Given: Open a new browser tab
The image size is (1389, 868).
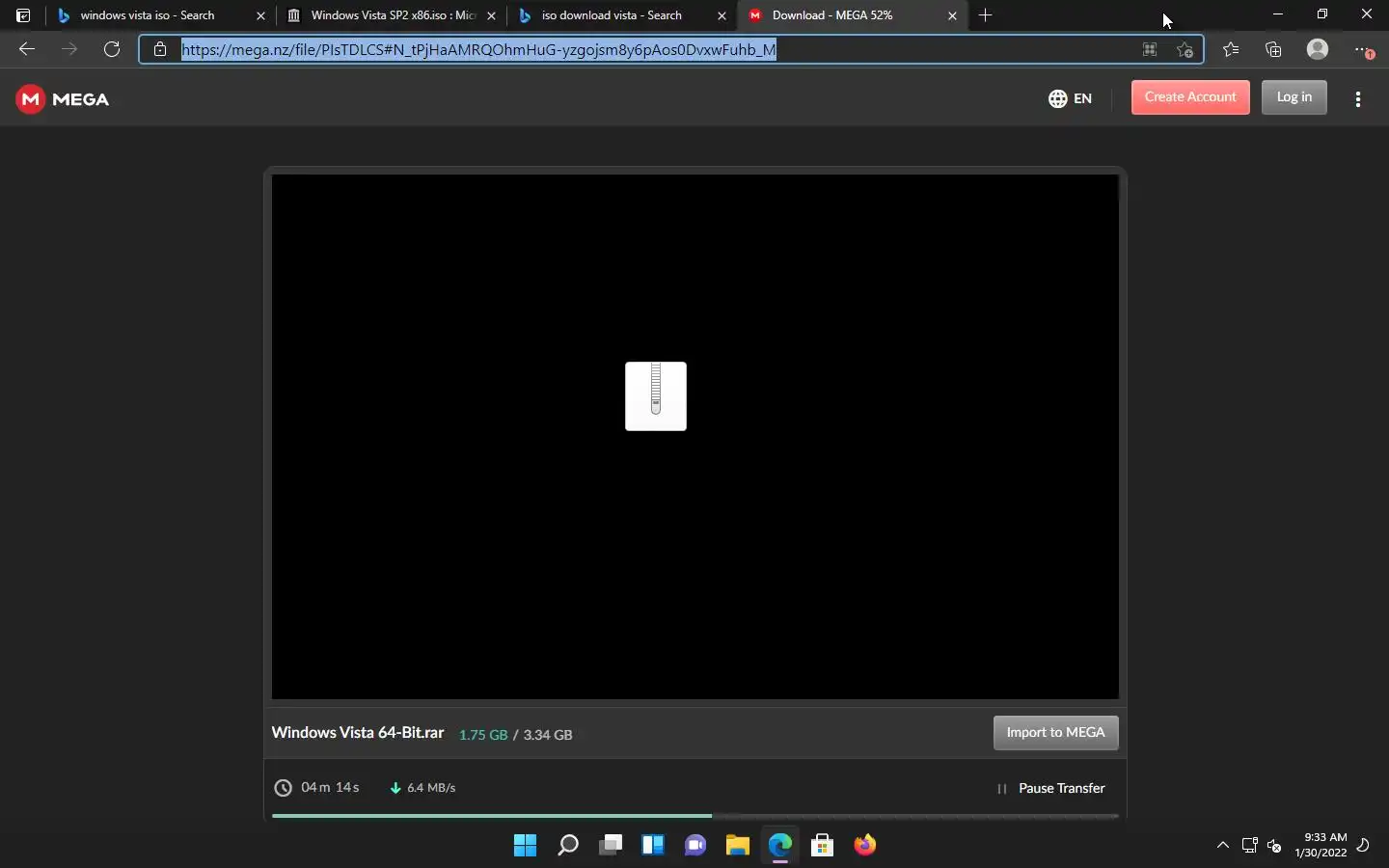Looking at the screenshot, I should click(985, 15).
